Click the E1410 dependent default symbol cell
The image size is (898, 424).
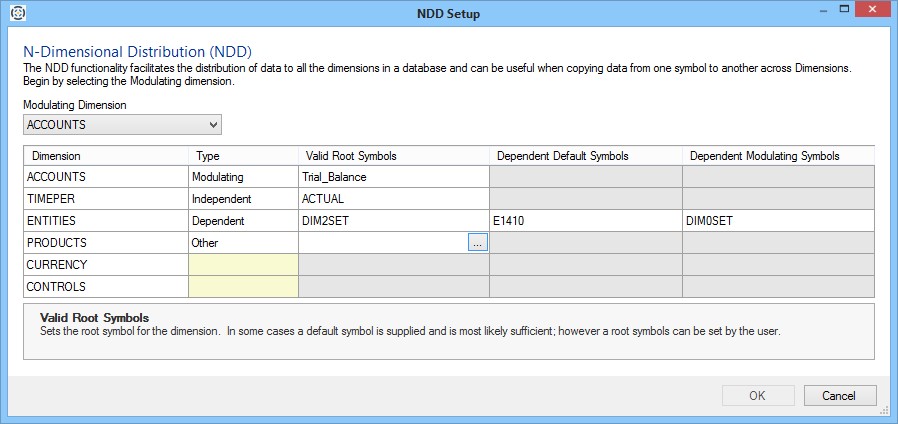585,221
